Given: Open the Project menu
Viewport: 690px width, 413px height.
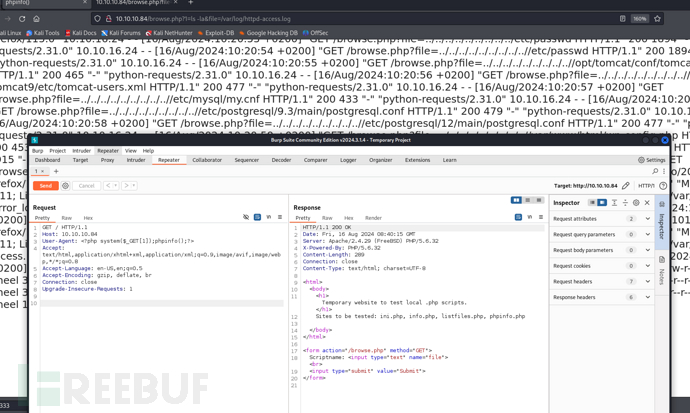Looking at the screenshot, I should [x=57, y=150].
